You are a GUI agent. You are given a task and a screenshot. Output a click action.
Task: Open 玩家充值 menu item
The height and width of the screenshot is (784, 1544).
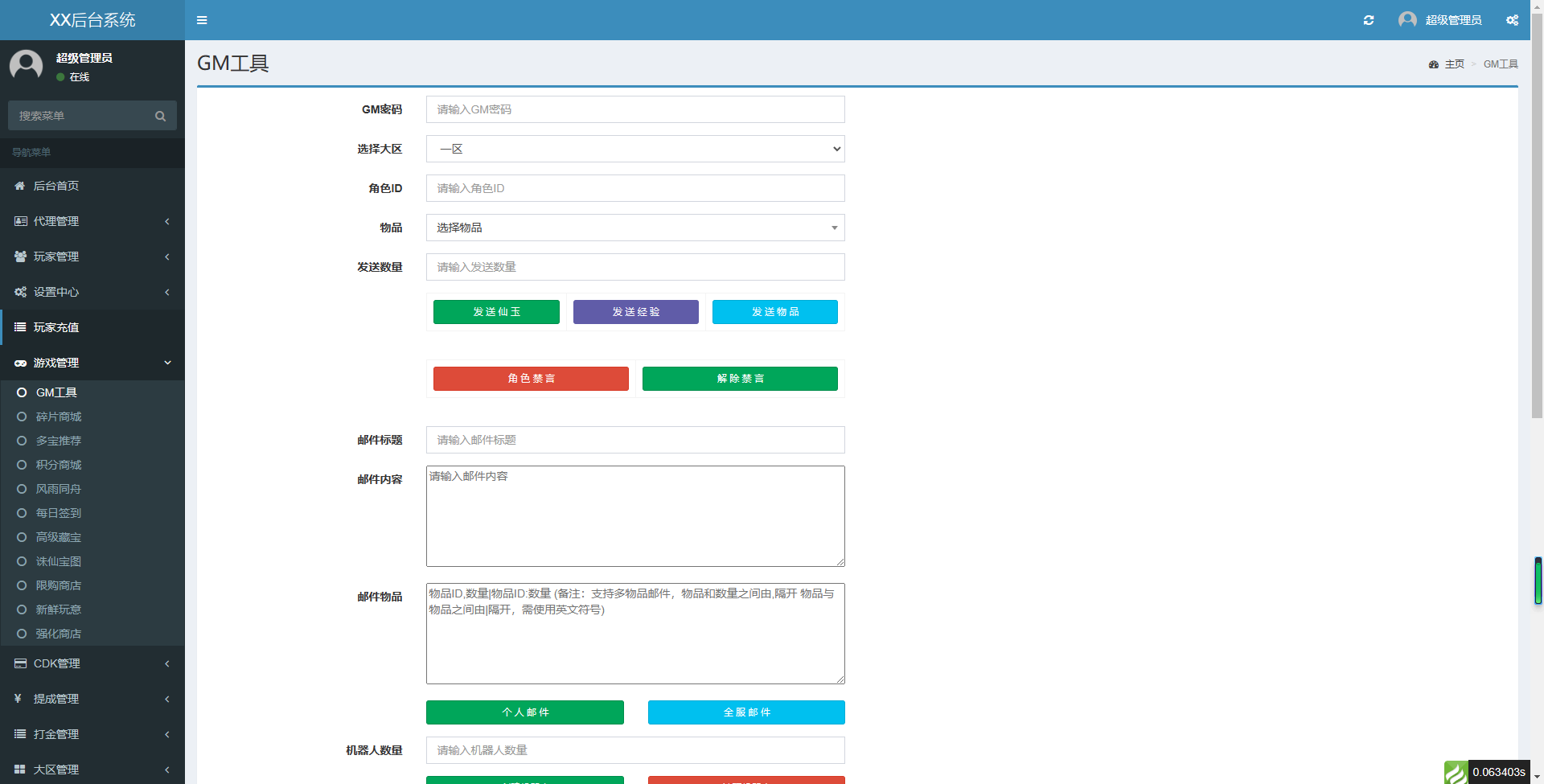click(x=56, y=327)
